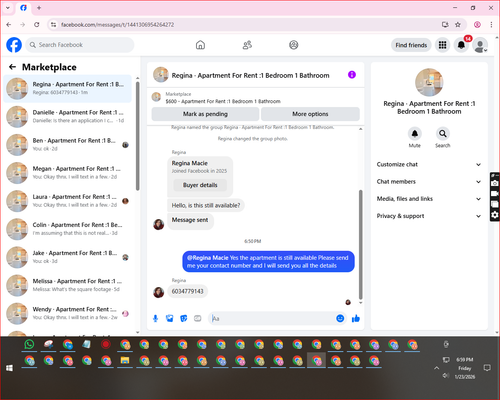Open a new browser tab
The width and height of the screenshot is (500, 400).
pos(39,8)
